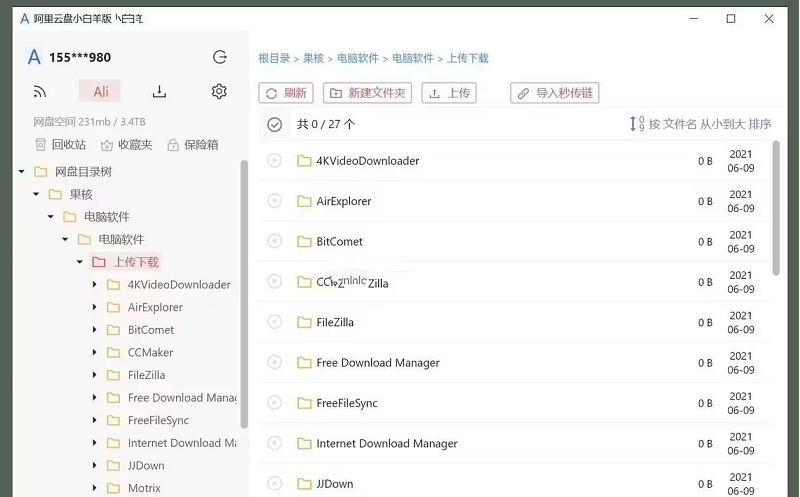Select the Free Download Manager row circle

(274, 362)
